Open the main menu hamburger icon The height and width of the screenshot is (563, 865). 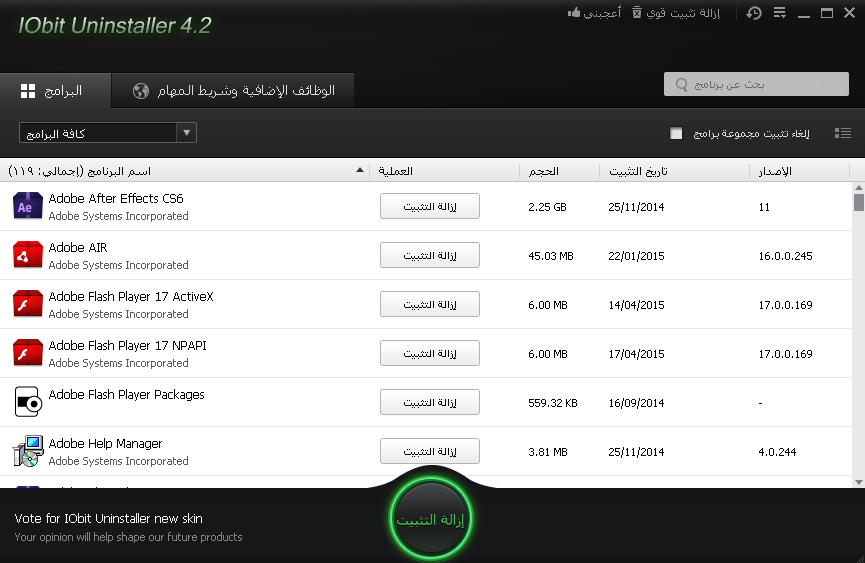pos(779,12)
